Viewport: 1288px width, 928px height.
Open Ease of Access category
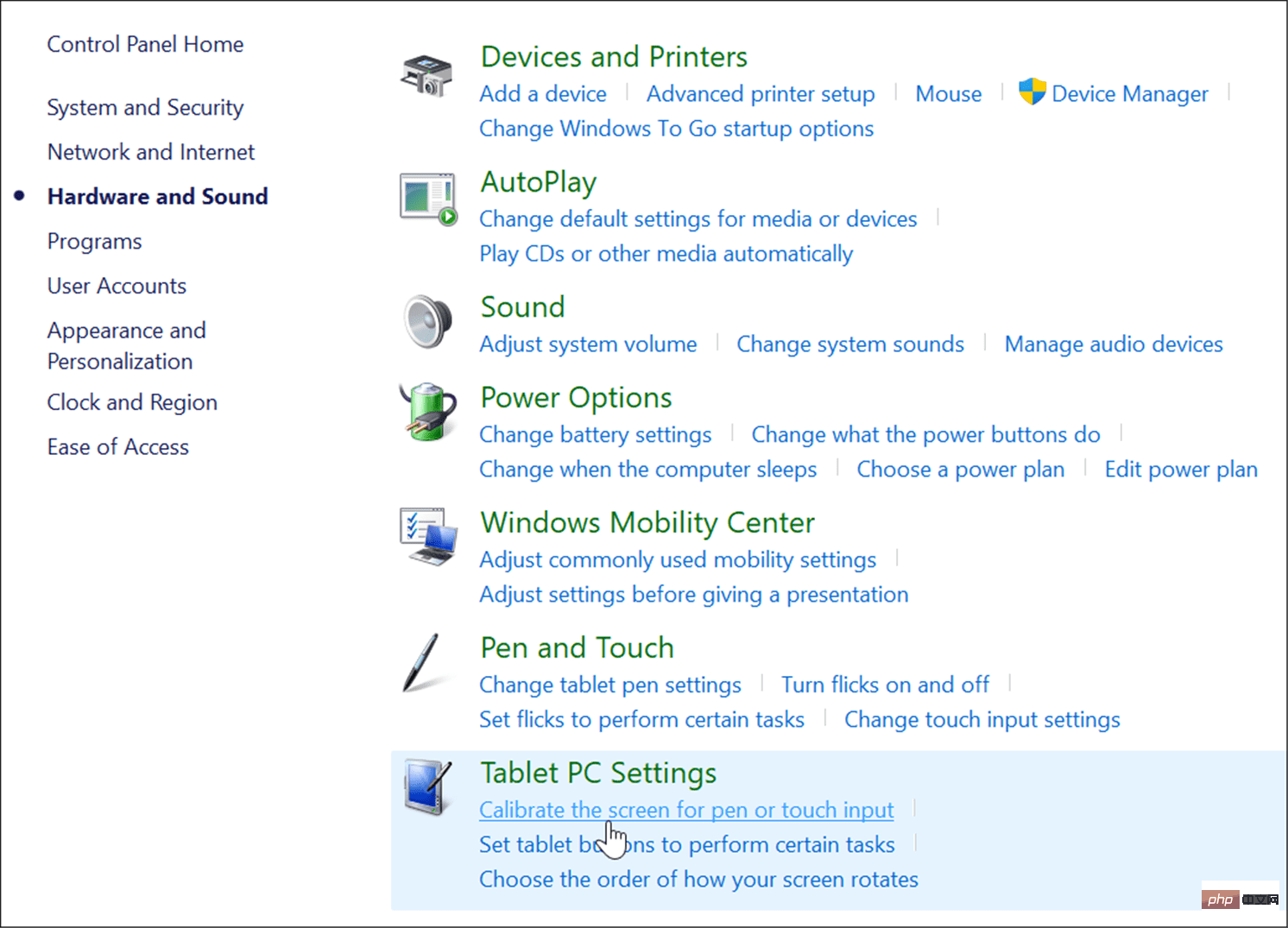118,447
